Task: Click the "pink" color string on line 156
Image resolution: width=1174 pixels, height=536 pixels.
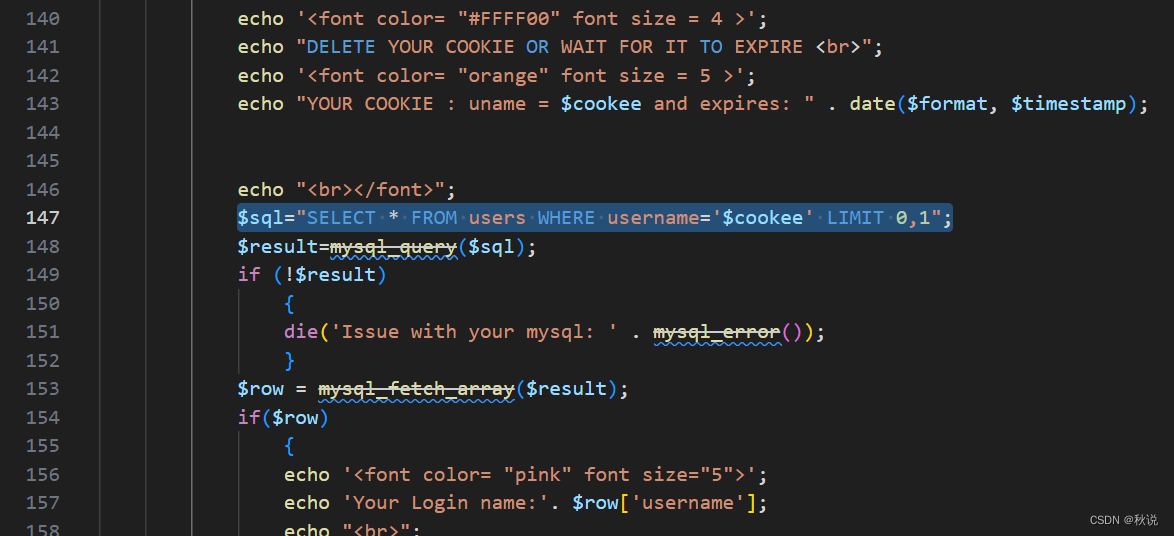Action: (538, 475)
